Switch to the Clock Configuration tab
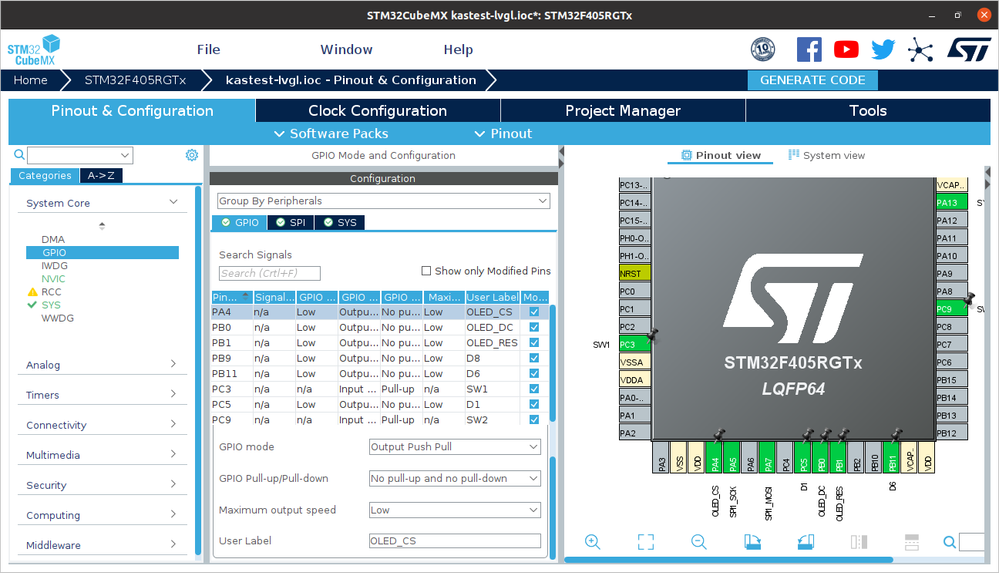The height and width of the screenshot is (573, 999). 378,110
